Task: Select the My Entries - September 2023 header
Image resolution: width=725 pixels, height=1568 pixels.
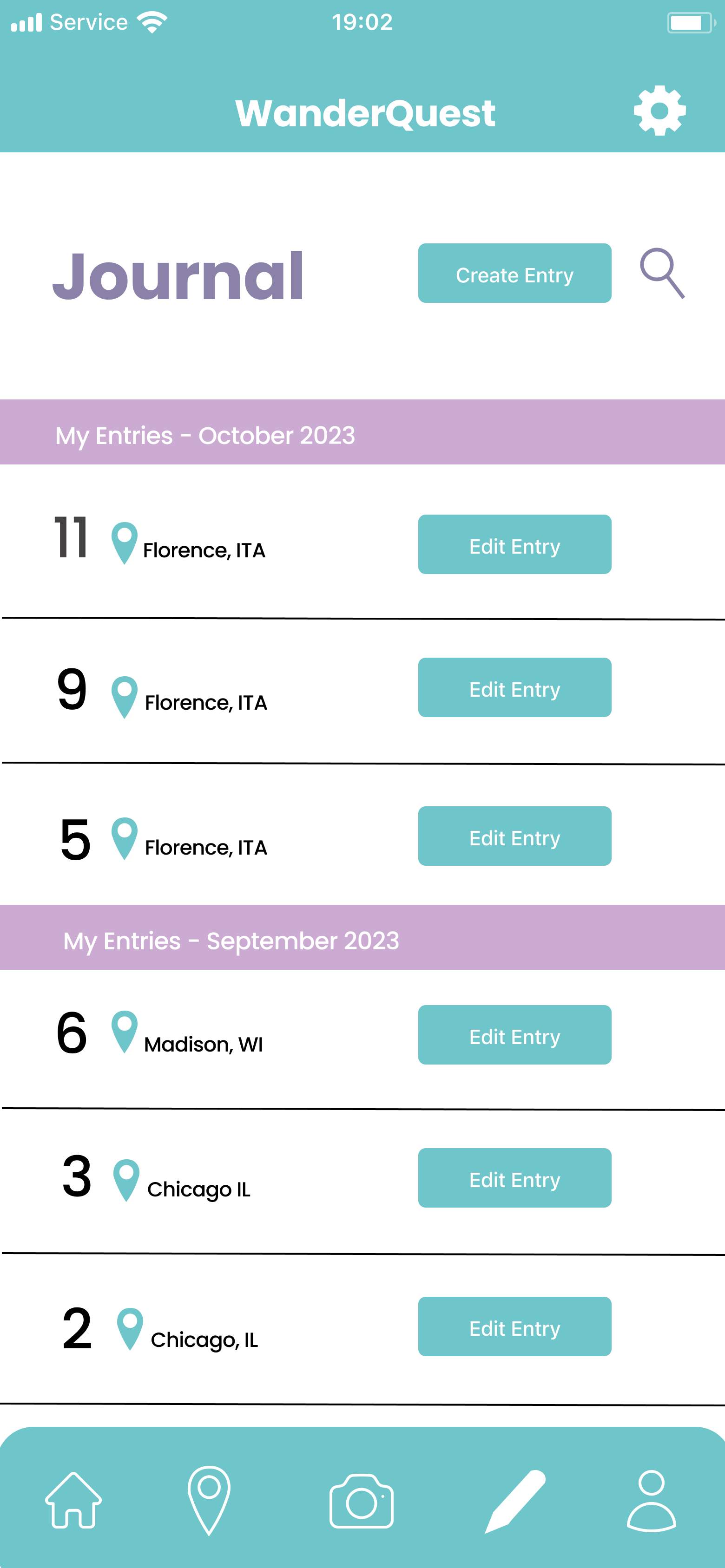Action: click(362, 937)
